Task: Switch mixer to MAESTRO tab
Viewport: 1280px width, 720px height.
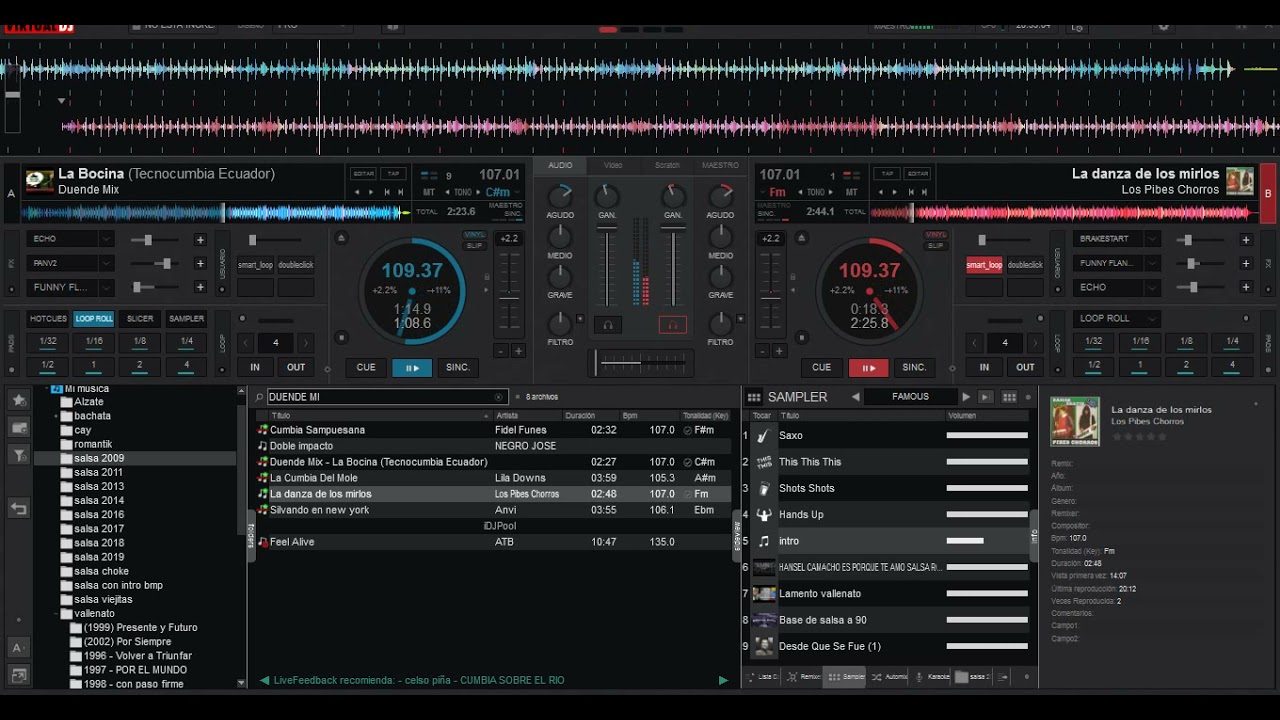Action: click(720, 165)
